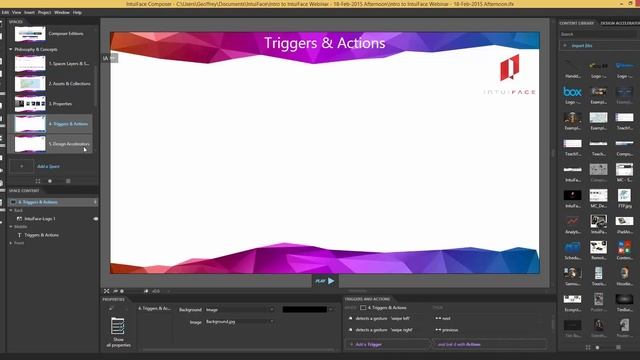Toggle visibility of the IntuiFace-Logo 1 item
Viewport: 640px width, 360px height.
click(x=96, y=219)
